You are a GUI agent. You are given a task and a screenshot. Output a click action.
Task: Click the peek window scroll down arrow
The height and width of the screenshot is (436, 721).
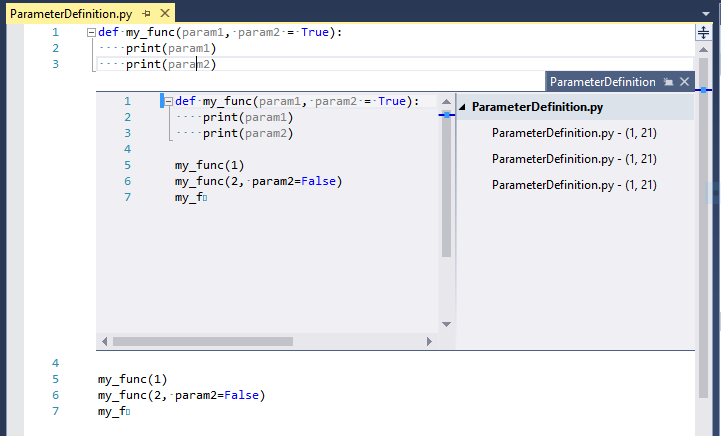click(446, 324)
